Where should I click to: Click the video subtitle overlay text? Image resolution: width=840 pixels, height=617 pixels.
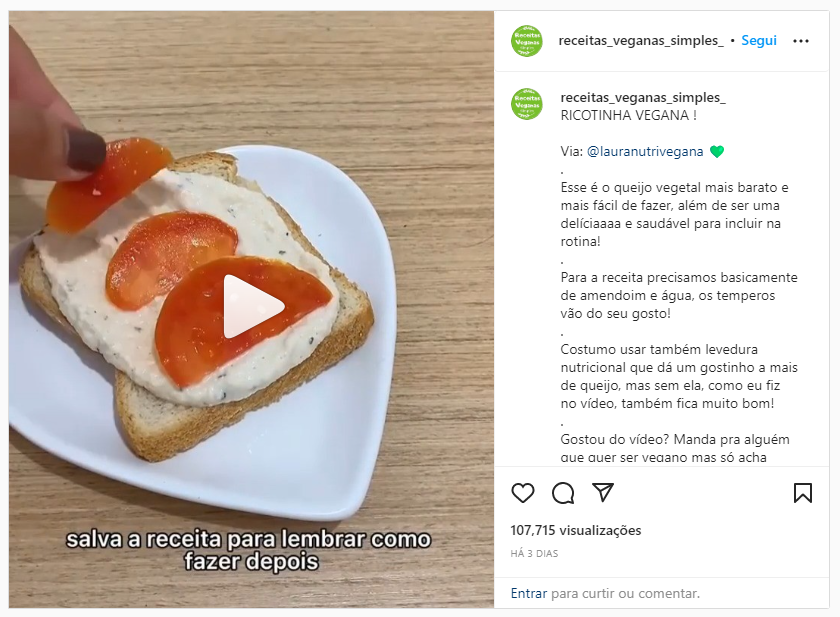tap(249, 551)
